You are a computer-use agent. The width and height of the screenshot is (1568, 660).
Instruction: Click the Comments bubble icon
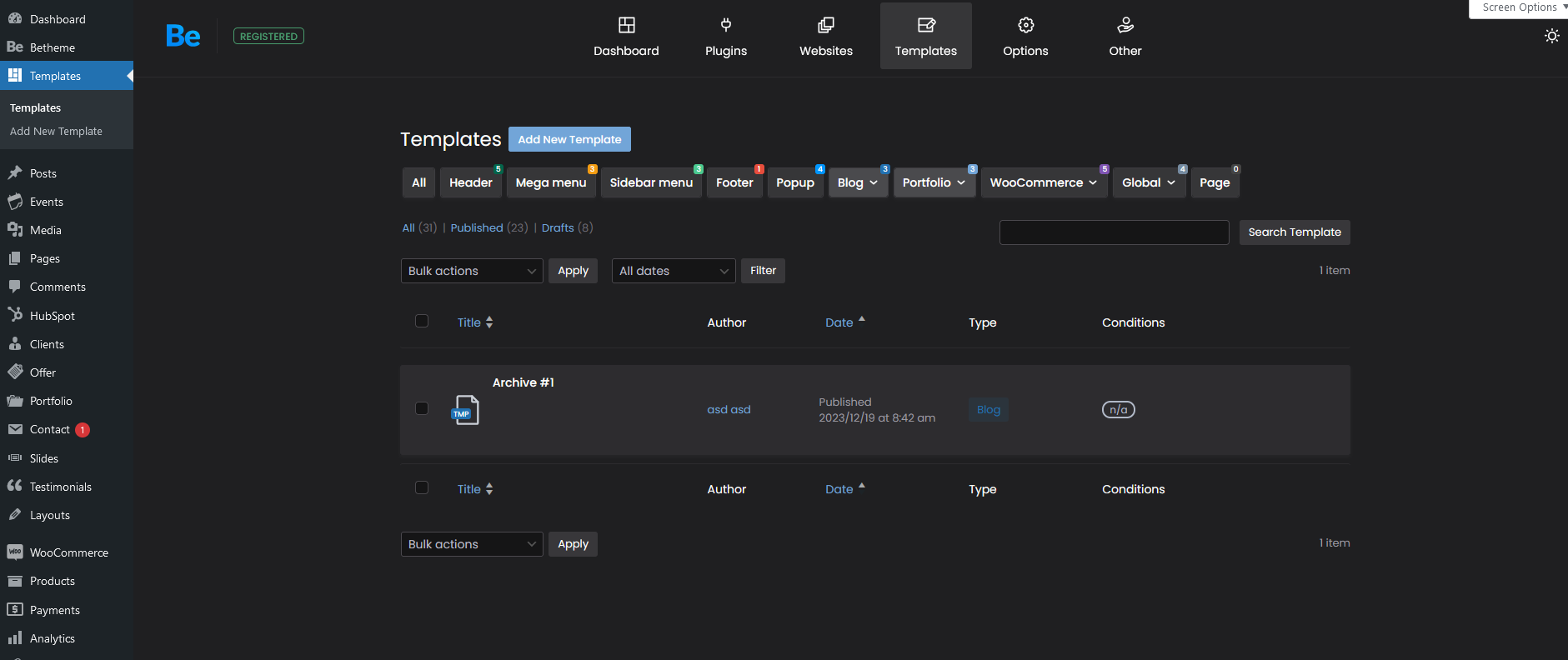15,286
